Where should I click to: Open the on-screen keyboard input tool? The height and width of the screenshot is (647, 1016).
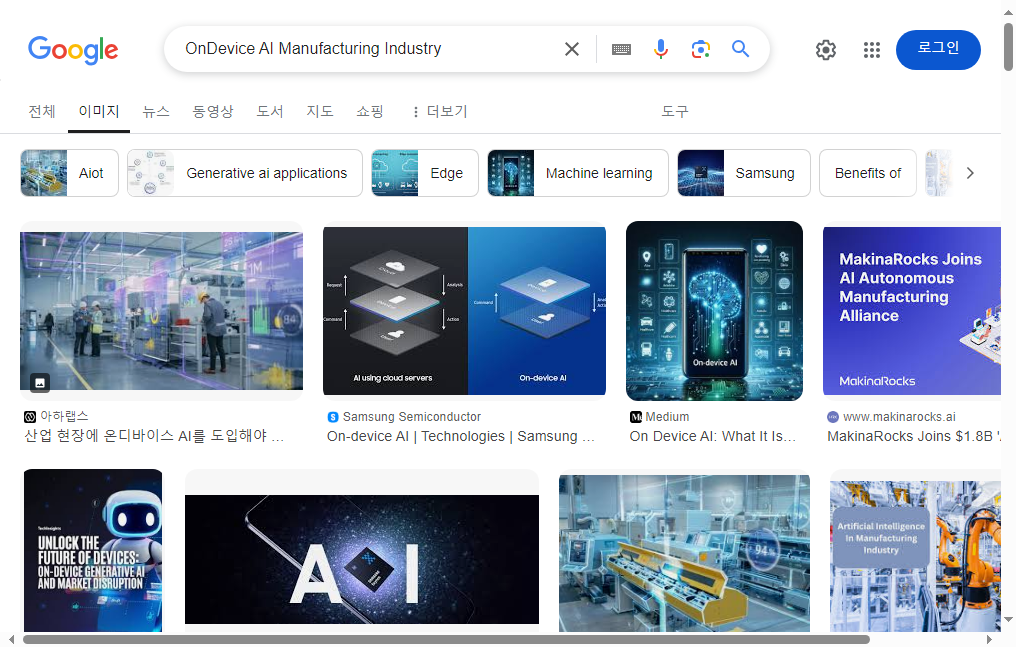click(621, 49)
